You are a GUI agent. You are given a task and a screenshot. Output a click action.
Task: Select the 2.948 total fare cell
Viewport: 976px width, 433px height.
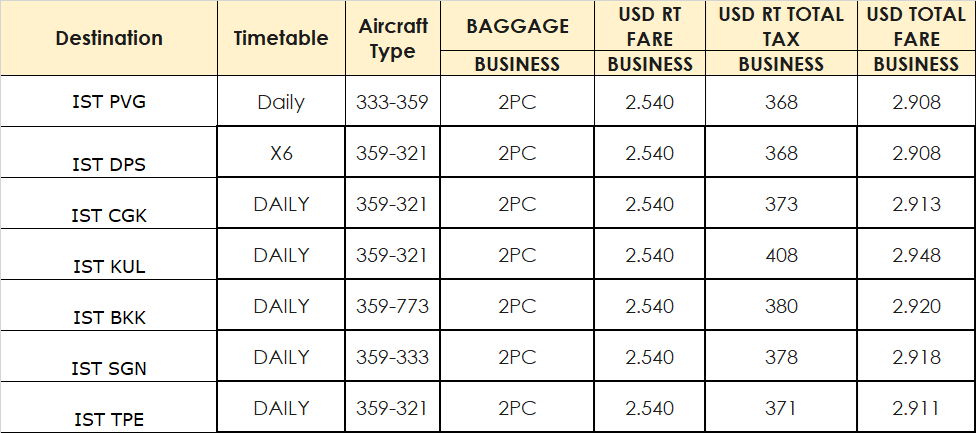click(x=916, y=254)
